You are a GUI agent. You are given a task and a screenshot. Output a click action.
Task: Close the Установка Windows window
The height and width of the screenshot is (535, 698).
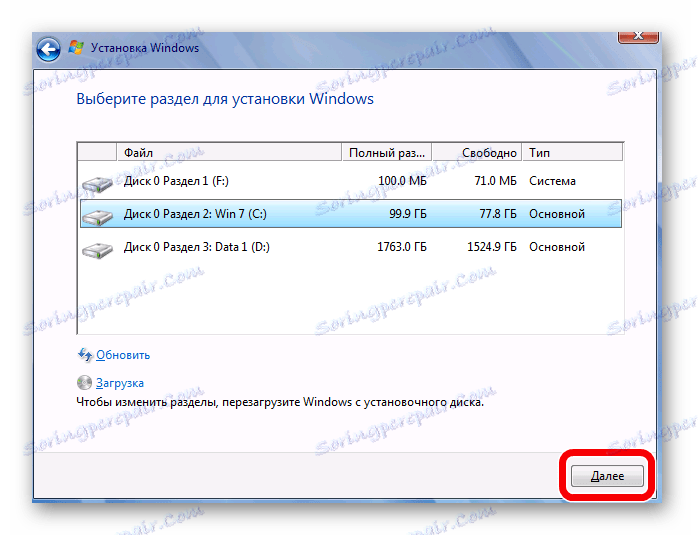click(638, 36)
